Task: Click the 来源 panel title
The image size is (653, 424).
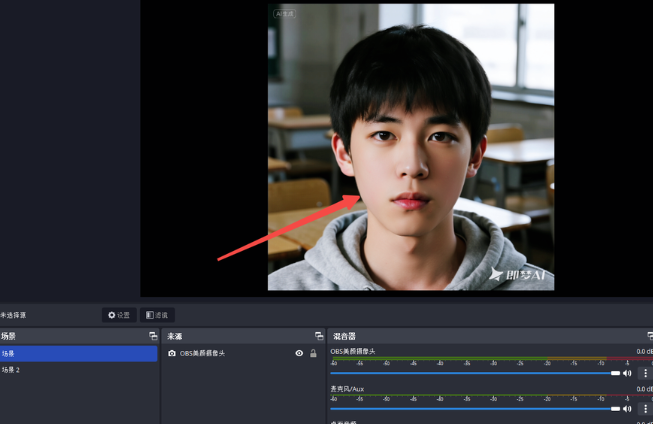Action: 174,336
